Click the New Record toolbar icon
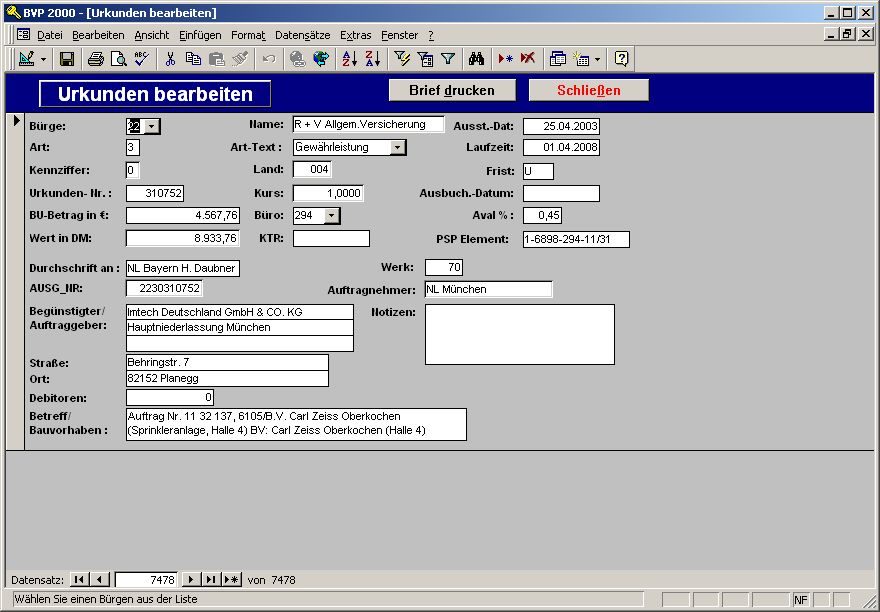This screenshot has width=880, height=612. tap(505, 58)
